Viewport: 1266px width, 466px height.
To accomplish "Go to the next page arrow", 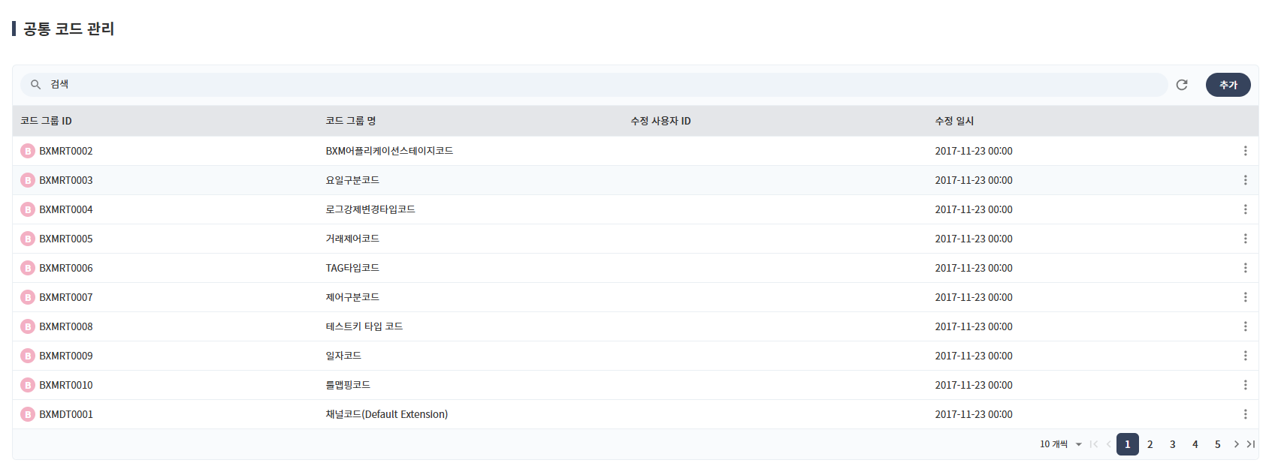I will tap(1236, 444).
